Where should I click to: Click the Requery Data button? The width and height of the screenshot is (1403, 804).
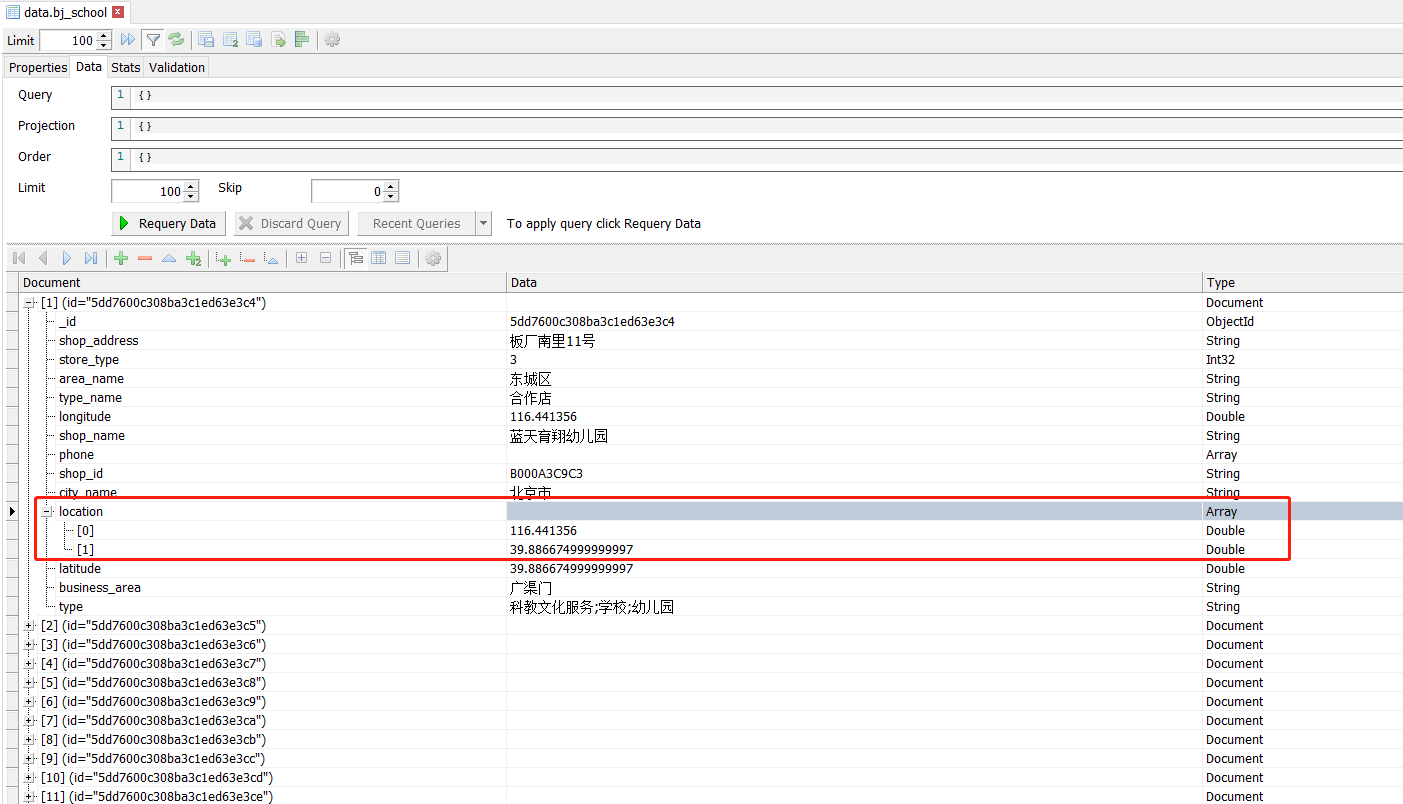(x=167, y=223)
